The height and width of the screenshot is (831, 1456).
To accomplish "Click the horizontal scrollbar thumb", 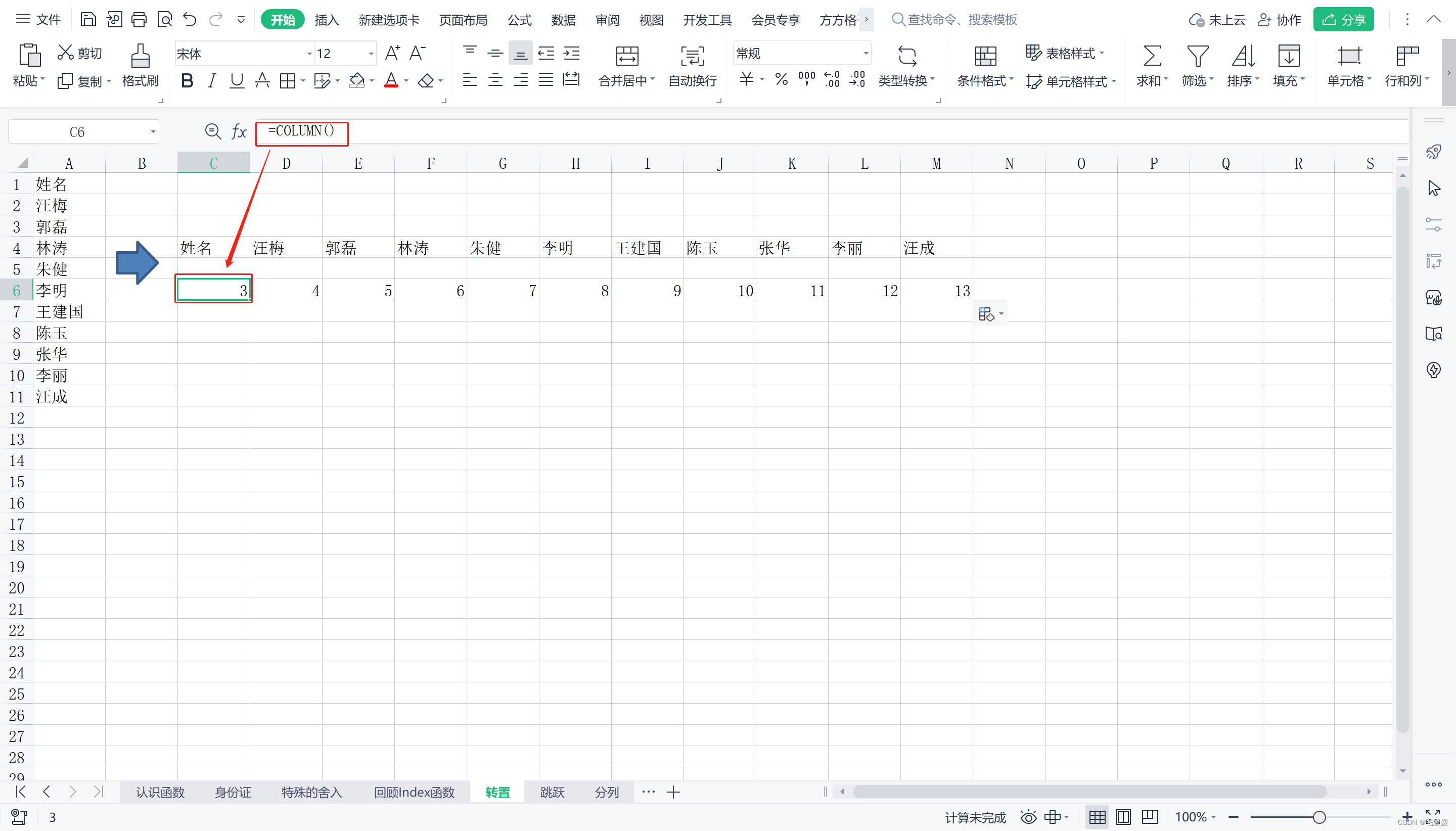I will [x=1089, y=792].
